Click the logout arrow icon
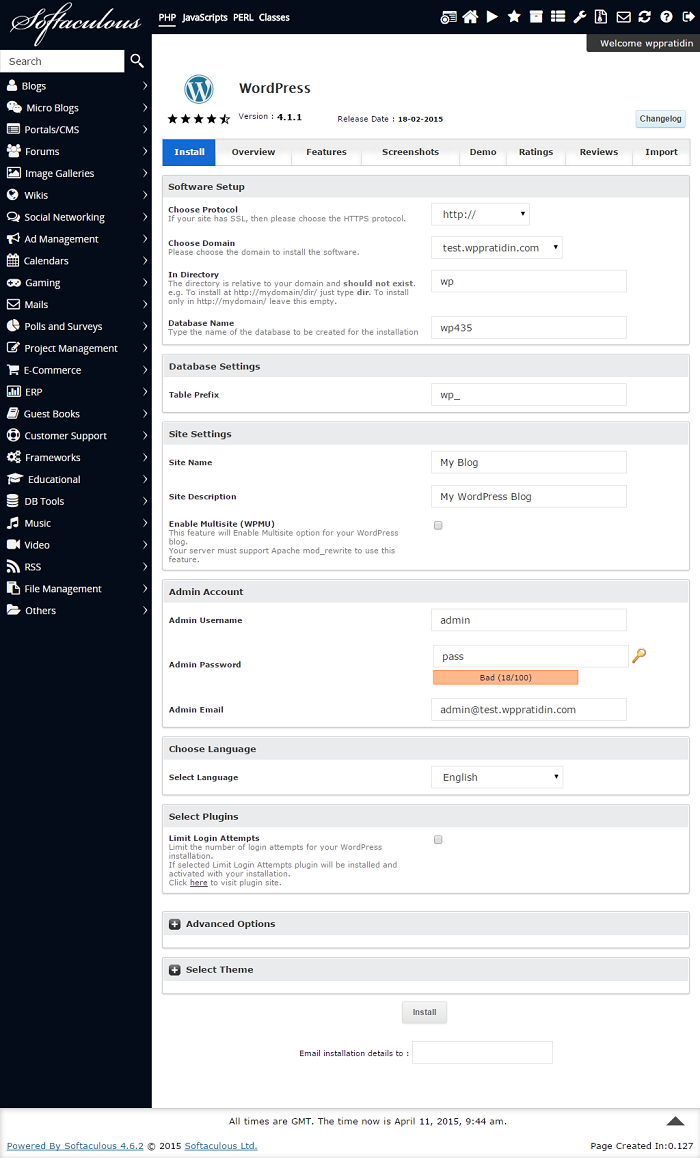The image size is (700, 1162). [687, 17]
